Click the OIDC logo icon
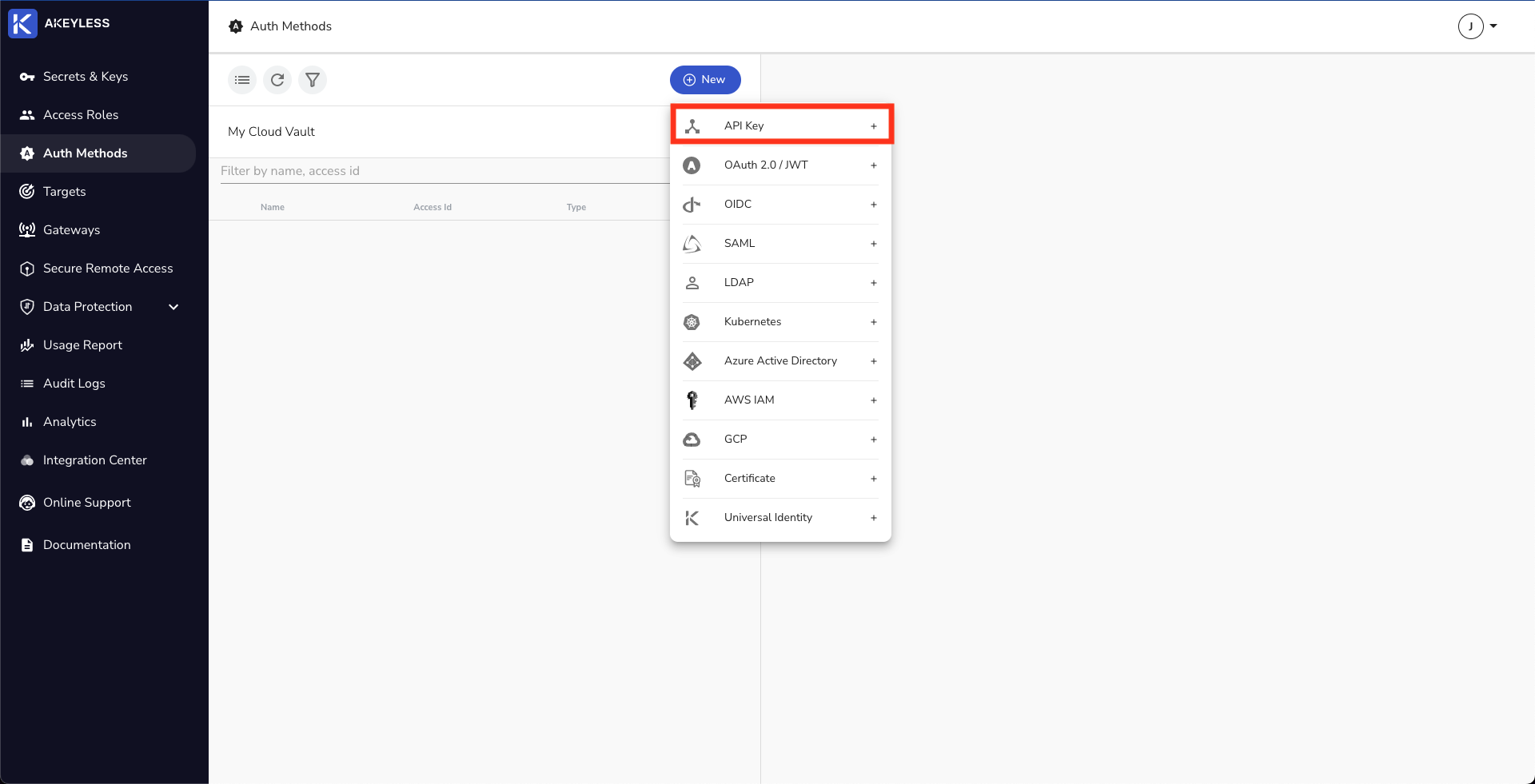Image resolution: width=1535 pixels, height=784 pixels. tap(692, 205)
